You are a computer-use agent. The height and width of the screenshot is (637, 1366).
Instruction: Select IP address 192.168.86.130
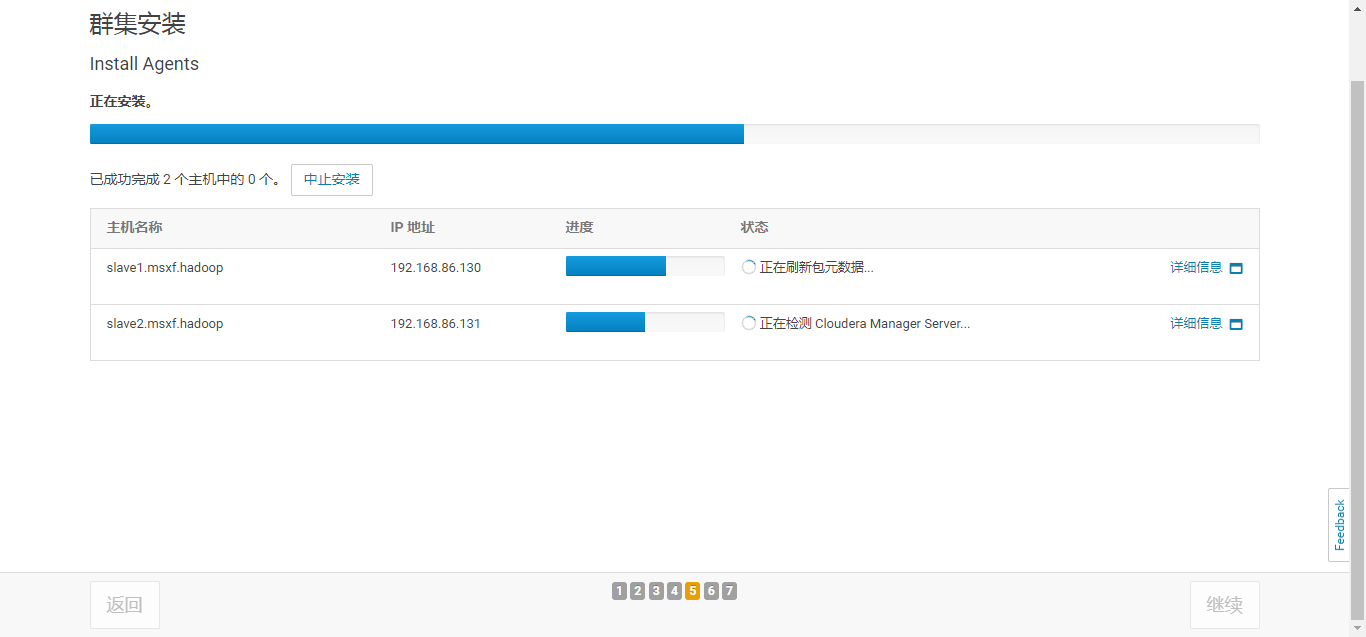(436, 268)
